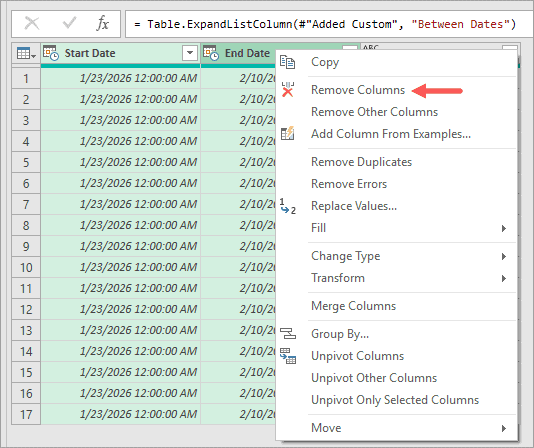Image resolution: width=534 pixels, height=448 pixels.
Task: Select Unpivot Only Selected Columns
Action: tap(395, 400)
